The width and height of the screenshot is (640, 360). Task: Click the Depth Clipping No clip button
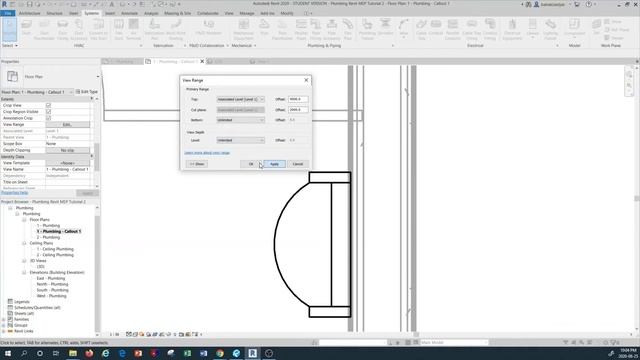67,150
